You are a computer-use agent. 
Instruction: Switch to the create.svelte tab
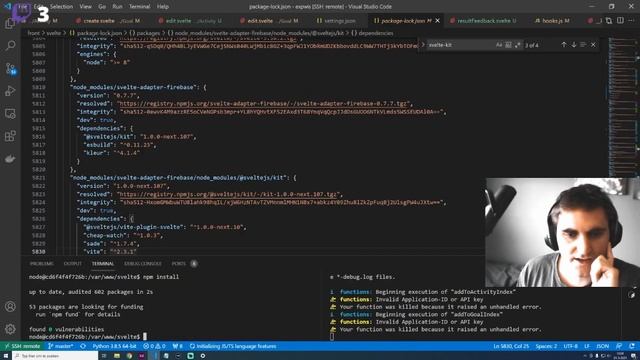109,20
